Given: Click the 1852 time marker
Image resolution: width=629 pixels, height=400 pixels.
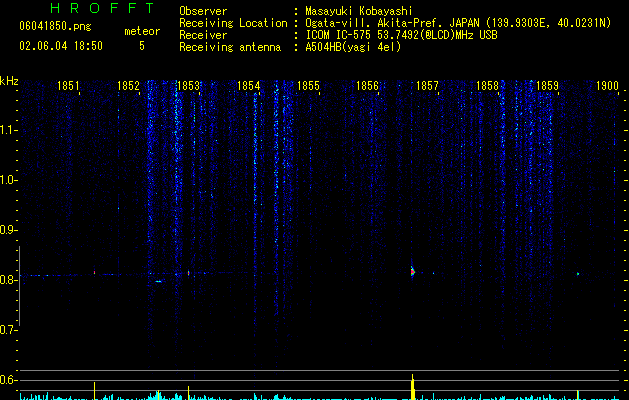Looking at the screenshot, I should pos(128,86).
